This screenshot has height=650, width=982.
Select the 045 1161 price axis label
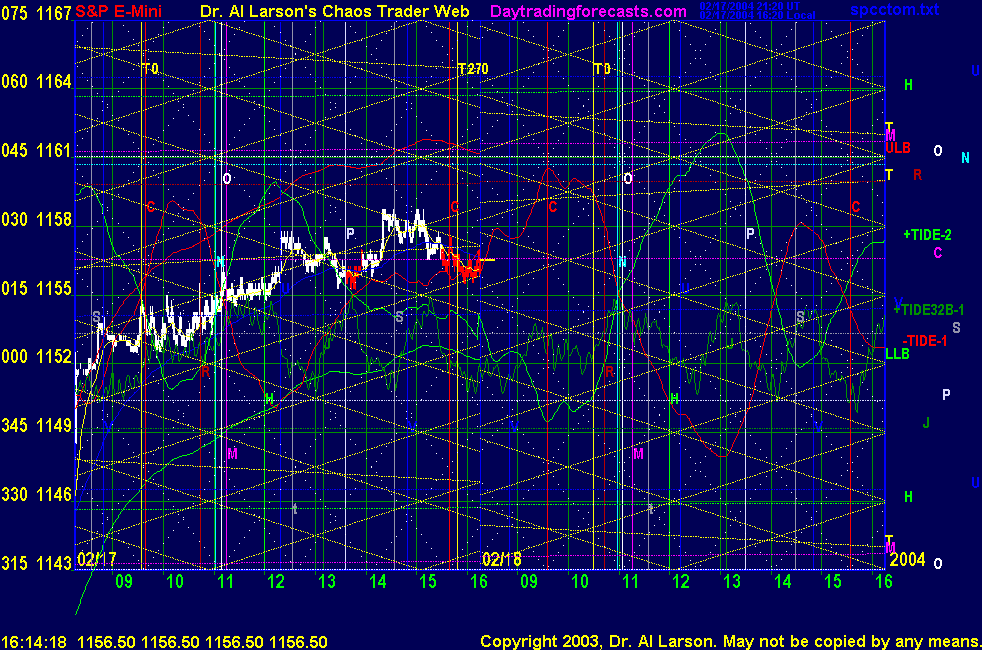coord(36,150)
